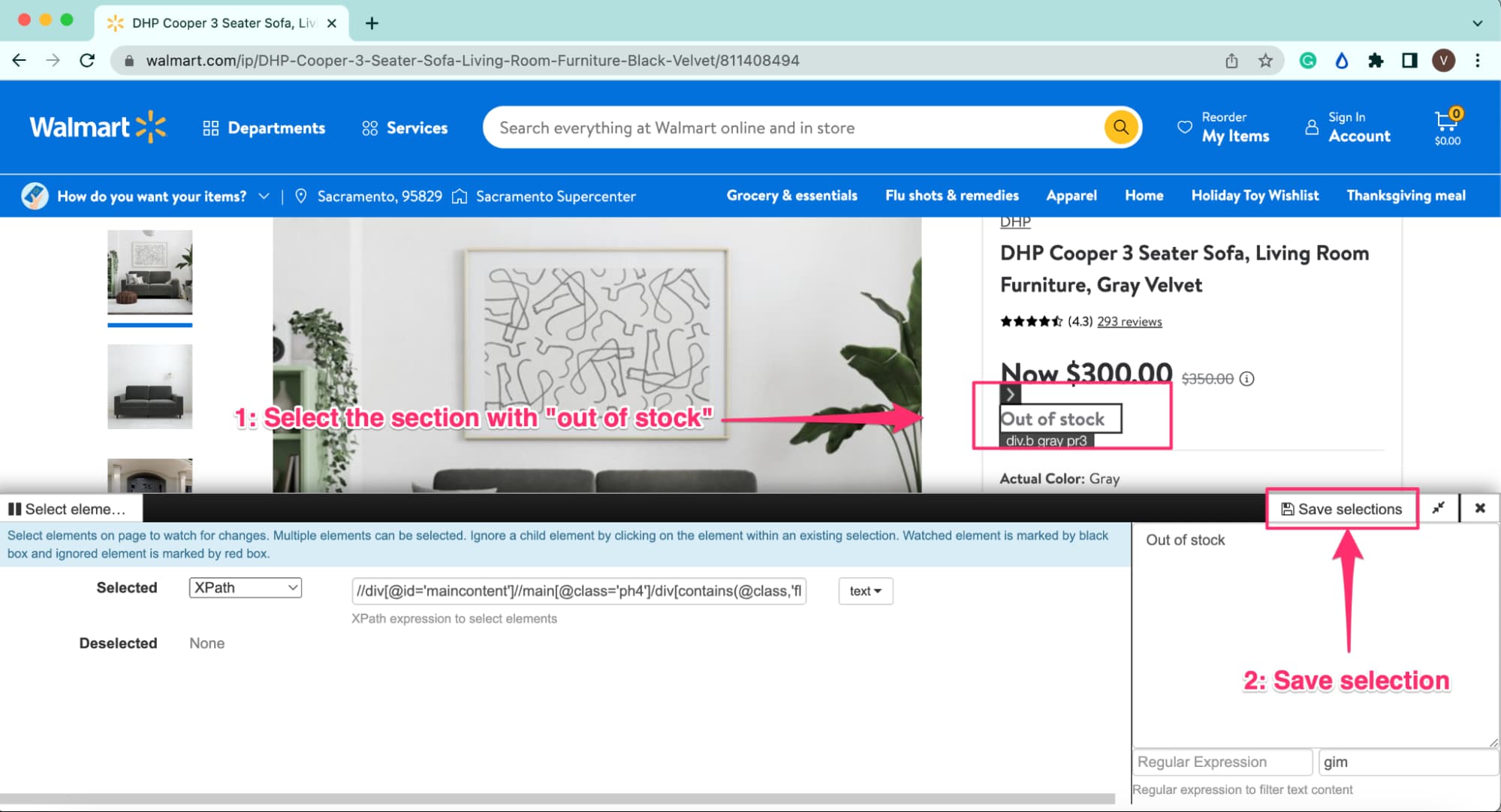Select the text extraction type dropdown

[863, 591]
